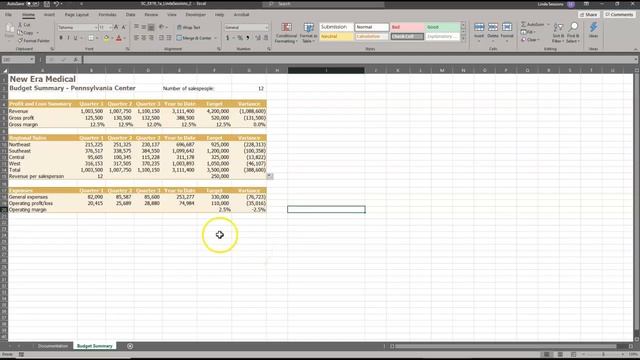Click the Center alignment icon
This screenshot has height=360, width=640.
point(144,38)
